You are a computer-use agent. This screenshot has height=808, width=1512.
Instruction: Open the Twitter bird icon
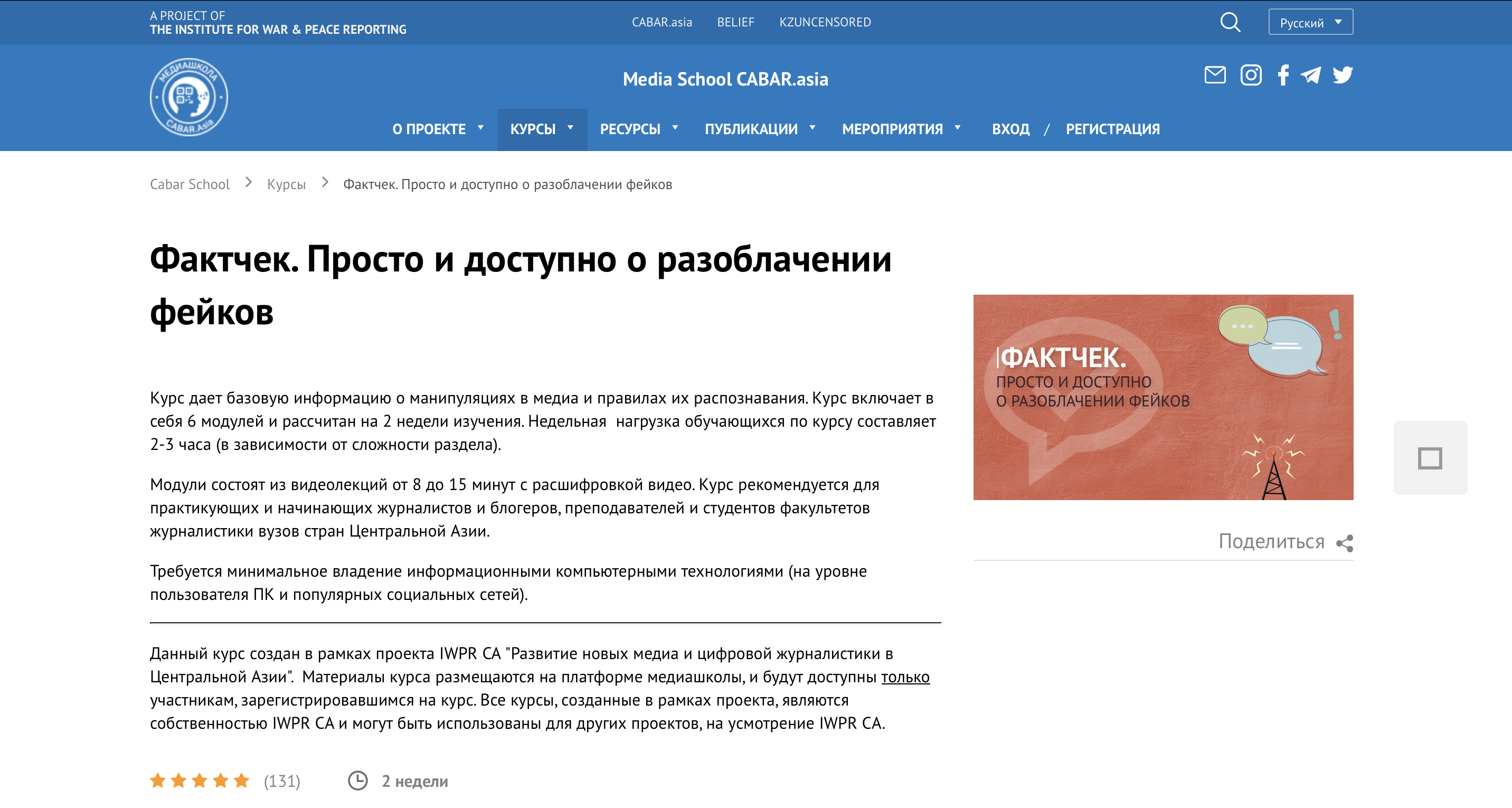pyautogui.click(x=1342, y=75)
